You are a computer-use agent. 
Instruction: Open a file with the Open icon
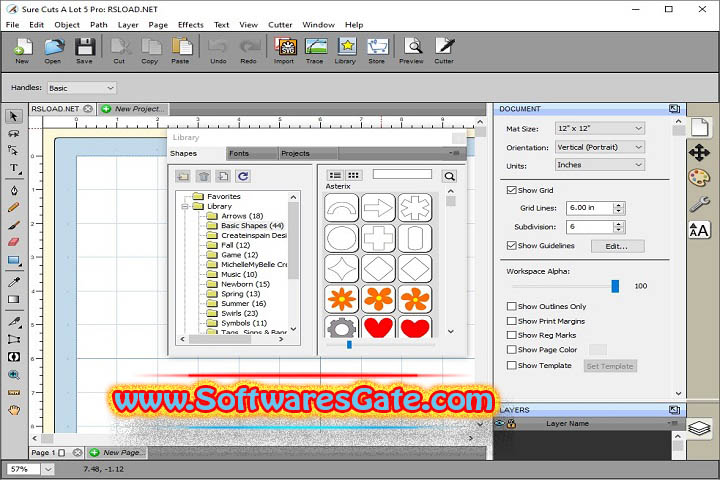(53, 50)
